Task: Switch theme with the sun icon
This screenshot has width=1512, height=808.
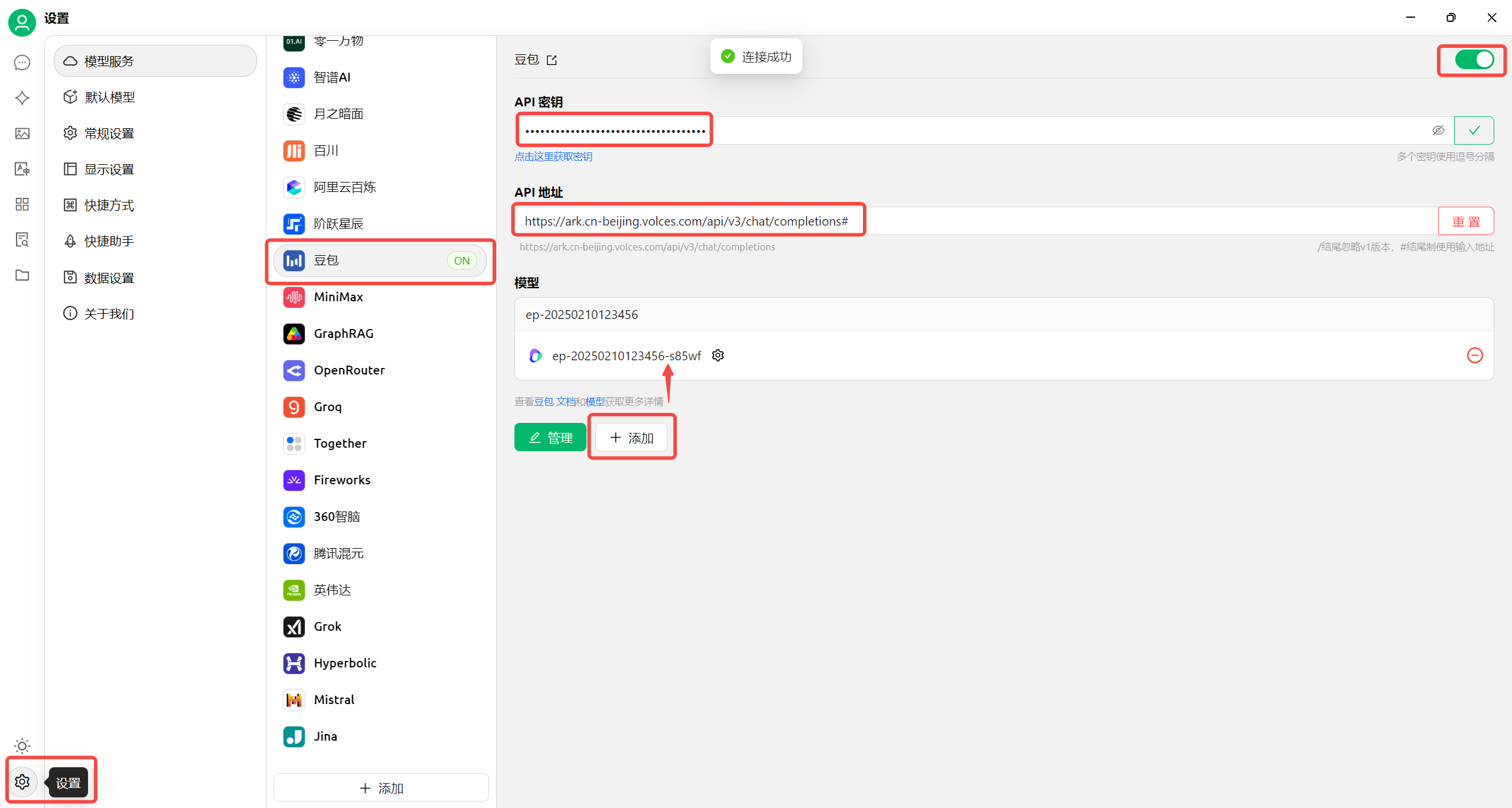Action: 22,746
